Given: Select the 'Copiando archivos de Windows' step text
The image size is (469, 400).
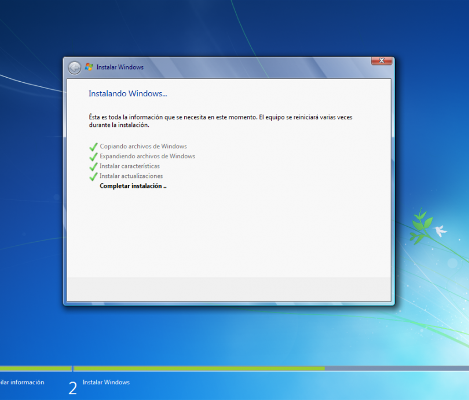Looking at the screenshot, I should pos(143,146).
